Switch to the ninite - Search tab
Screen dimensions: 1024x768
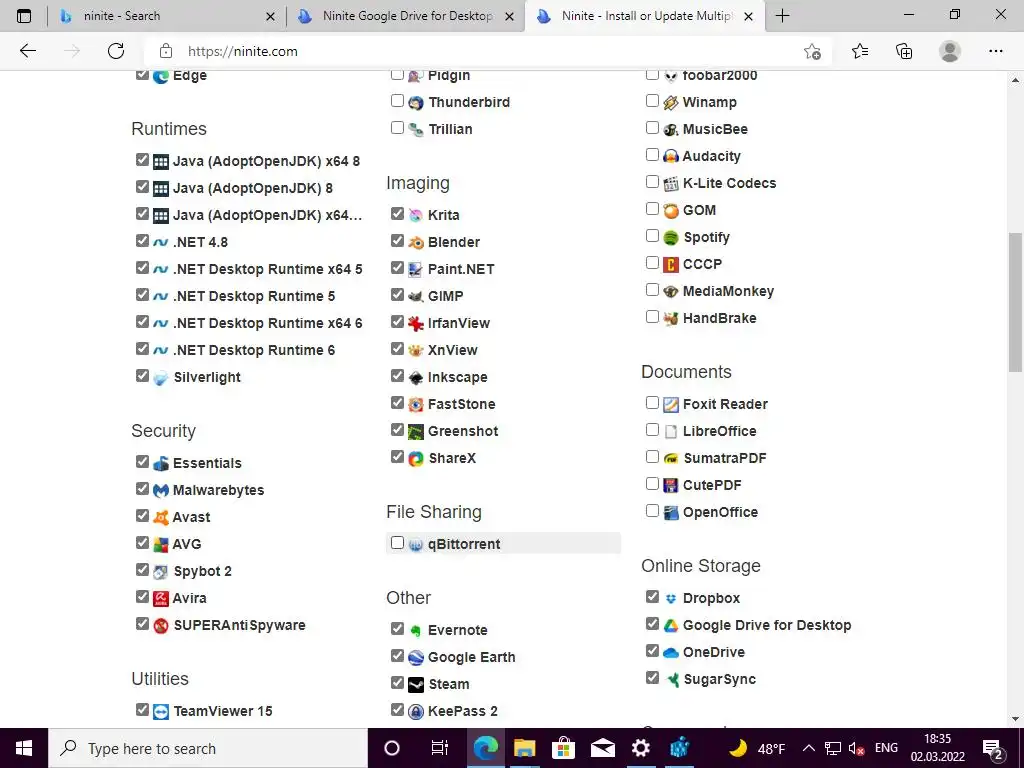167,16
